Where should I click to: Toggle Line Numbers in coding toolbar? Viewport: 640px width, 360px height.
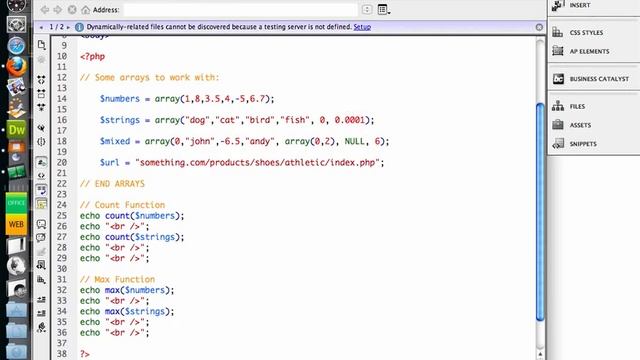41,163
